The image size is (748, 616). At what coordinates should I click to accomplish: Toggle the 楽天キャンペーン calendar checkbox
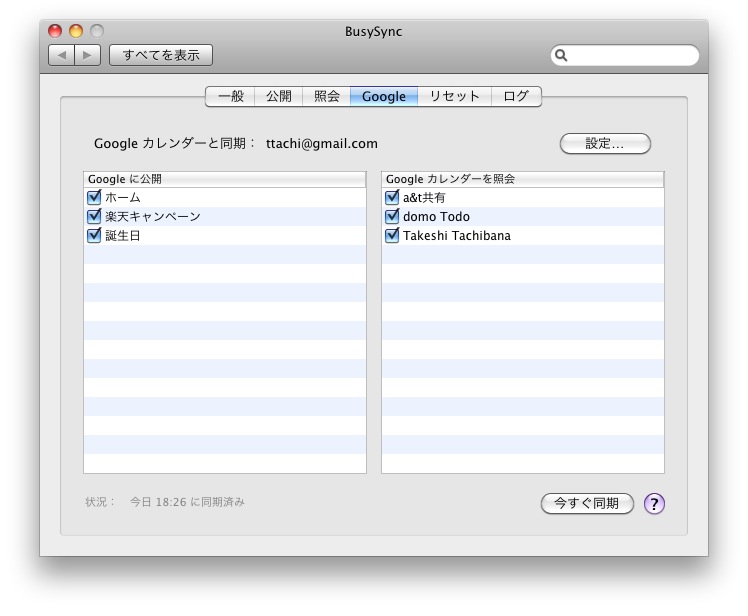click(x=95, y=217)
